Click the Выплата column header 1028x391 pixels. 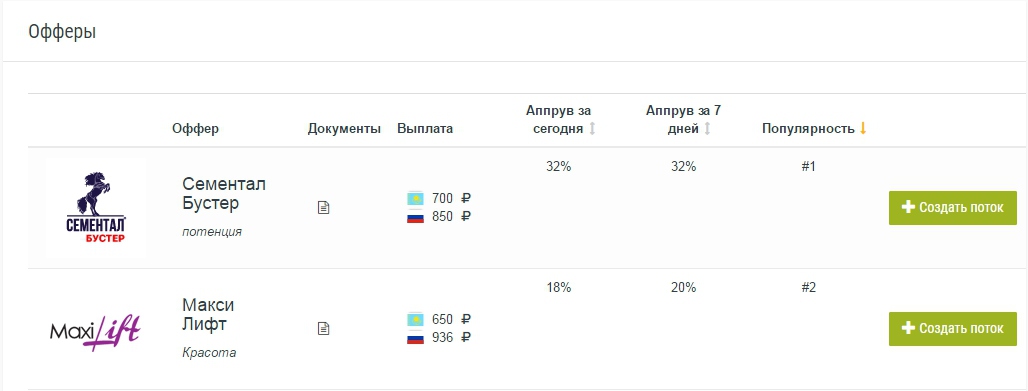(425, 129)
